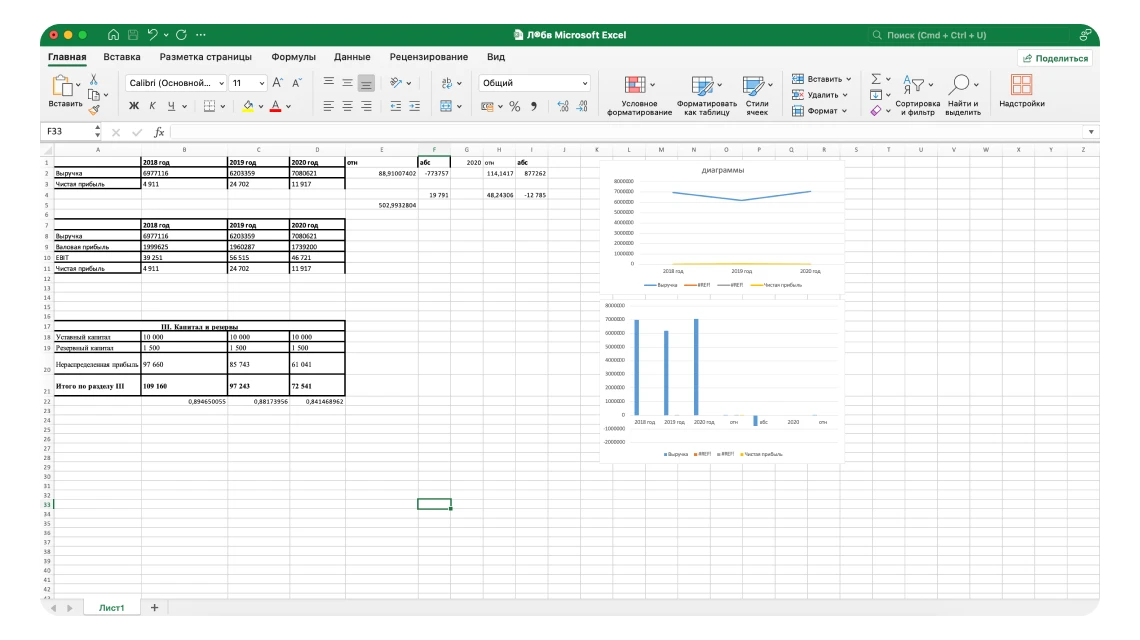Click the red font color swatch
The width and height of the screenshot is (1140, 640).
click(275, 106)
